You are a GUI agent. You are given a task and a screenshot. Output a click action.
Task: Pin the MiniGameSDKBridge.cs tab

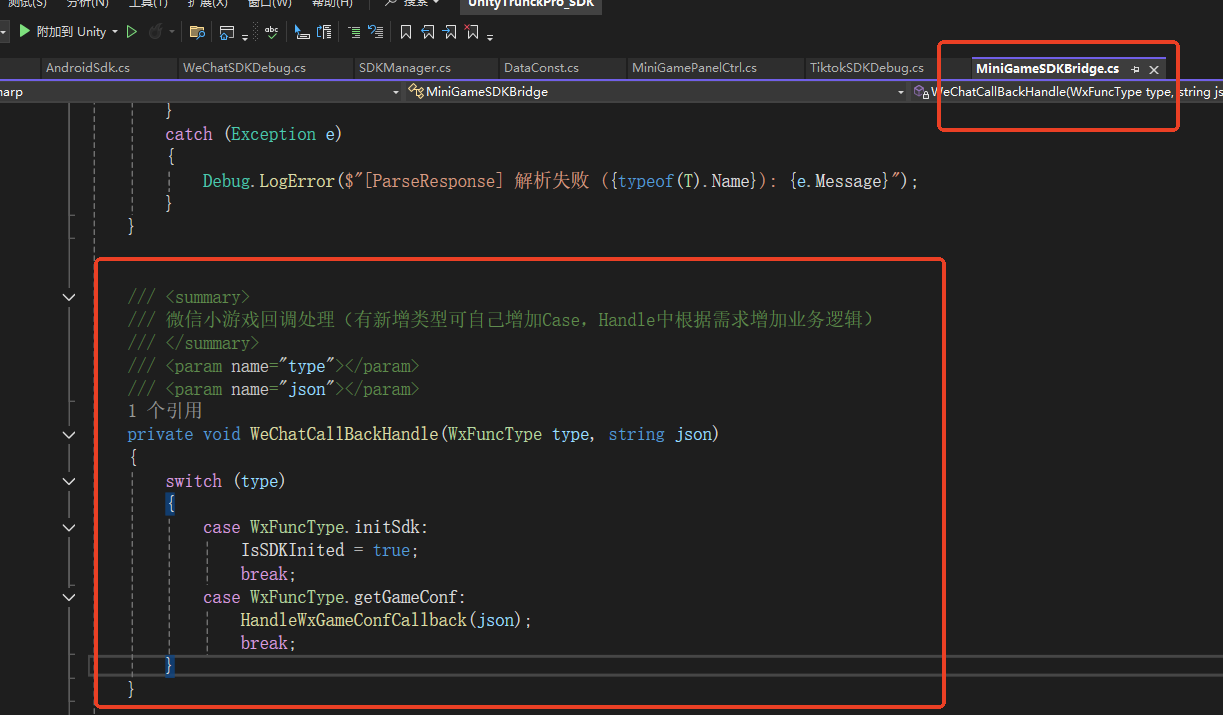[1135, 69]
